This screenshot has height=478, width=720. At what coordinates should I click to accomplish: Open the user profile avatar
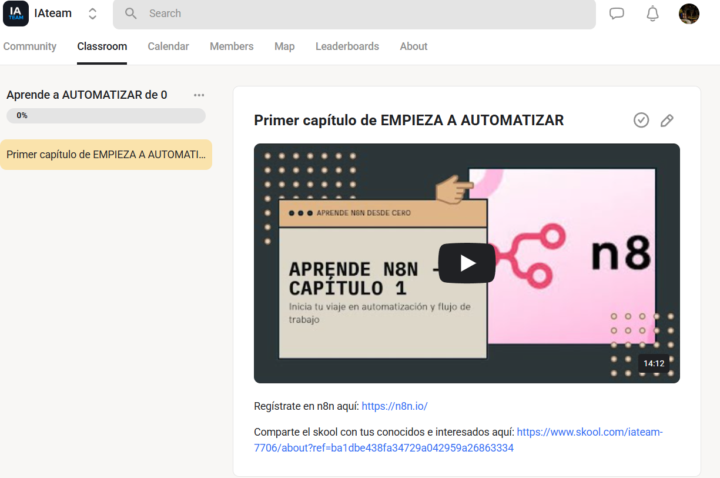(689, 14)
